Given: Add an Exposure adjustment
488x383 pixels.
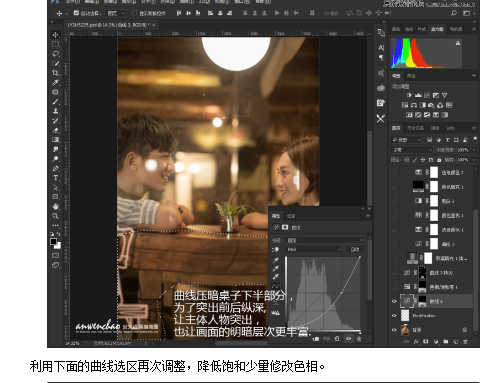Looking at the screenshot, I should click(x=436, y=95).
